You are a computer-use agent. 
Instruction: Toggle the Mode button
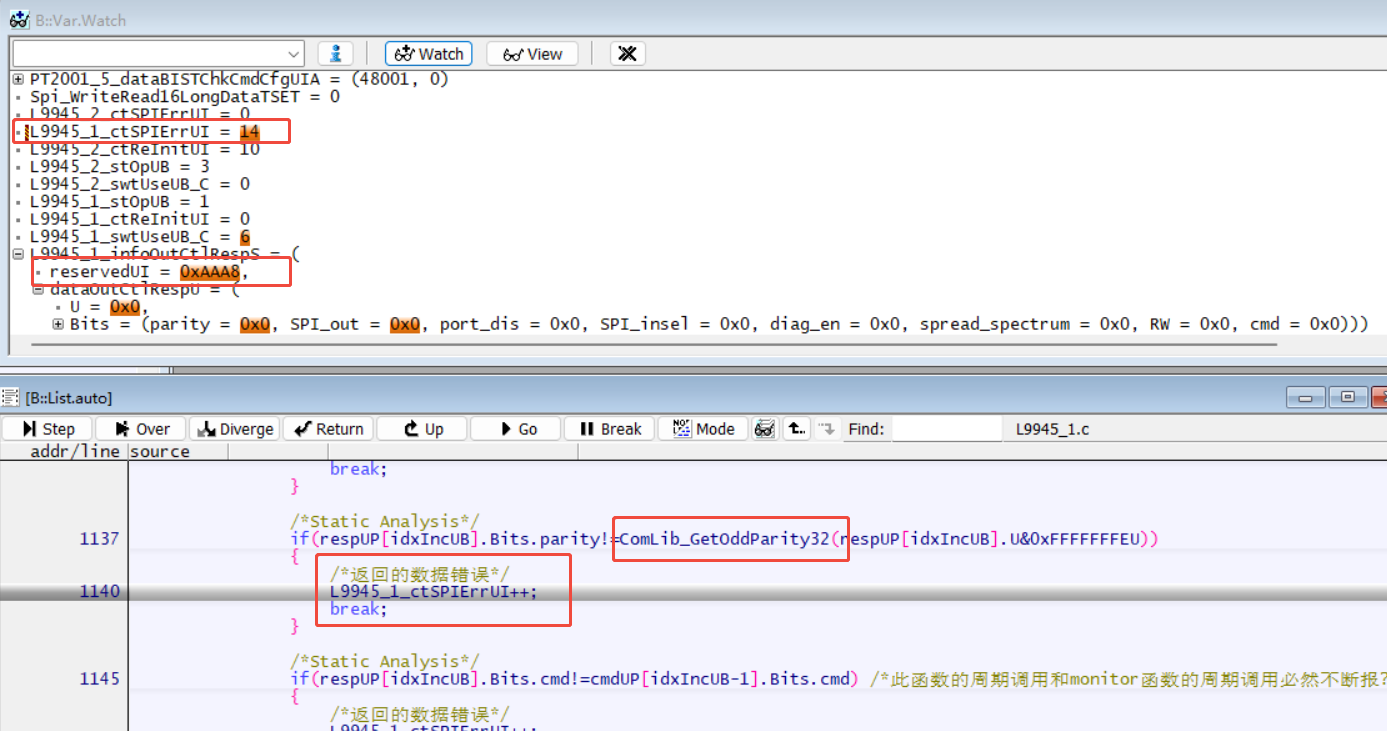[703, 429]
